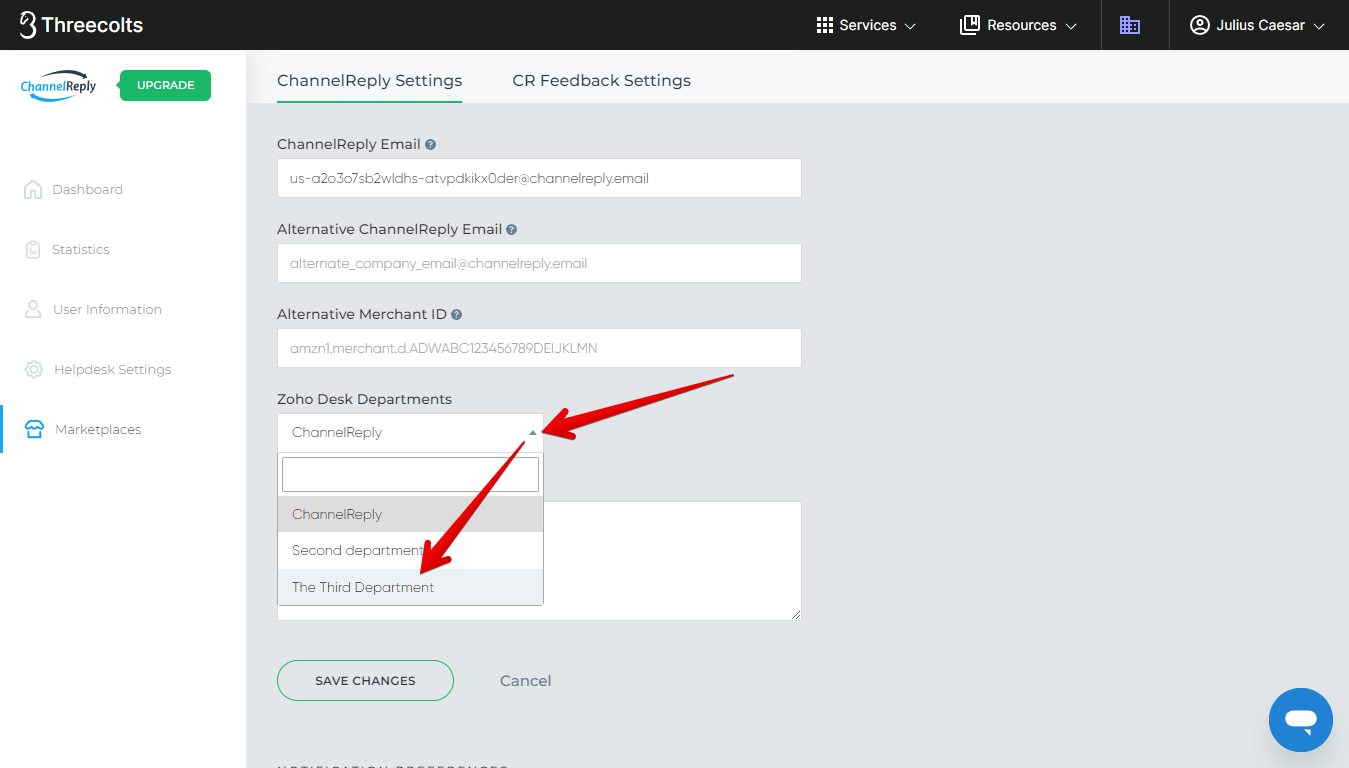Open the Services grid menu
Image resolution: width=1349 pixels, height=768 pixels.
tap(866, 25)
